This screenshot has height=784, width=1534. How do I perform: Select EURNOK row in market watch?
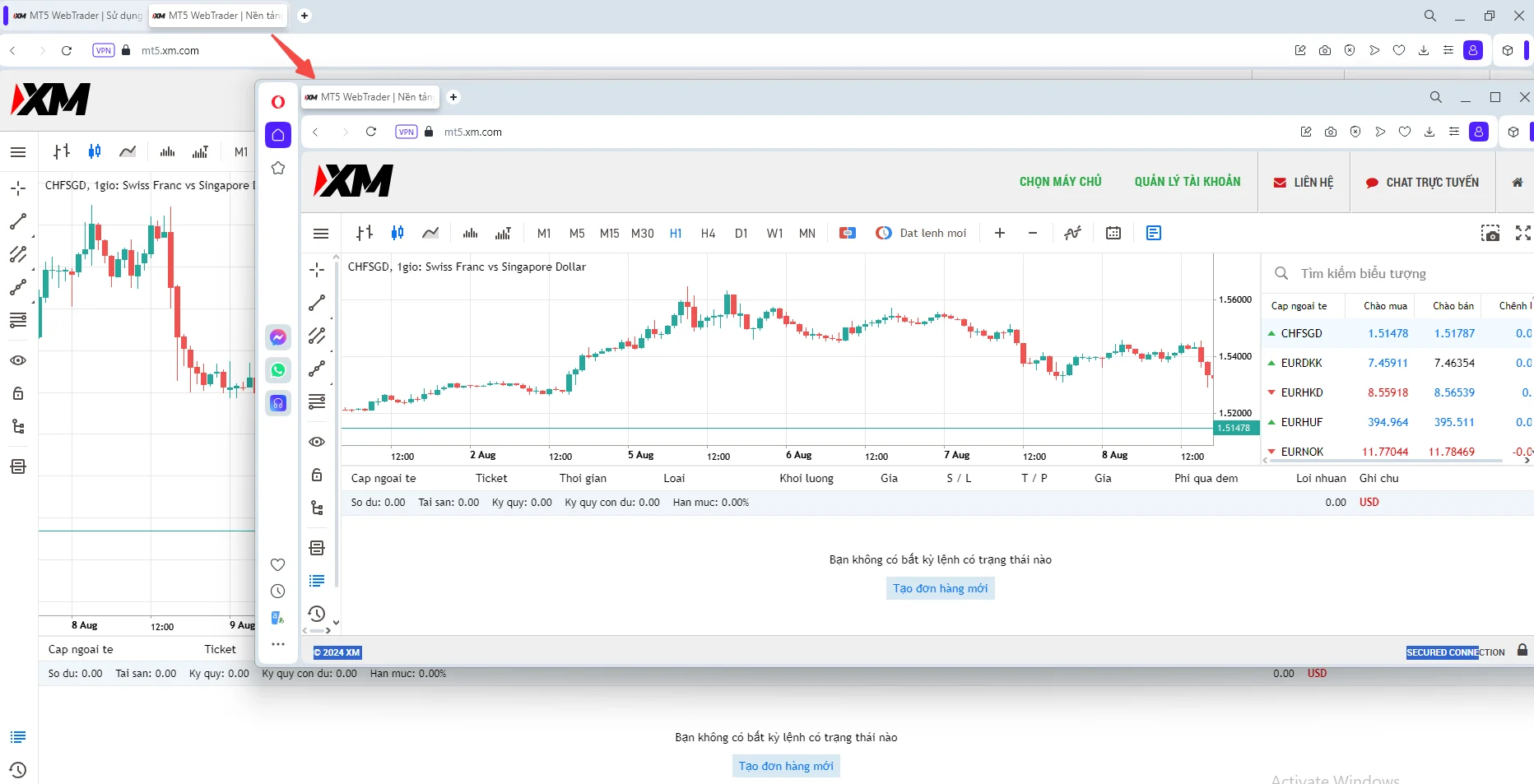1397,451
